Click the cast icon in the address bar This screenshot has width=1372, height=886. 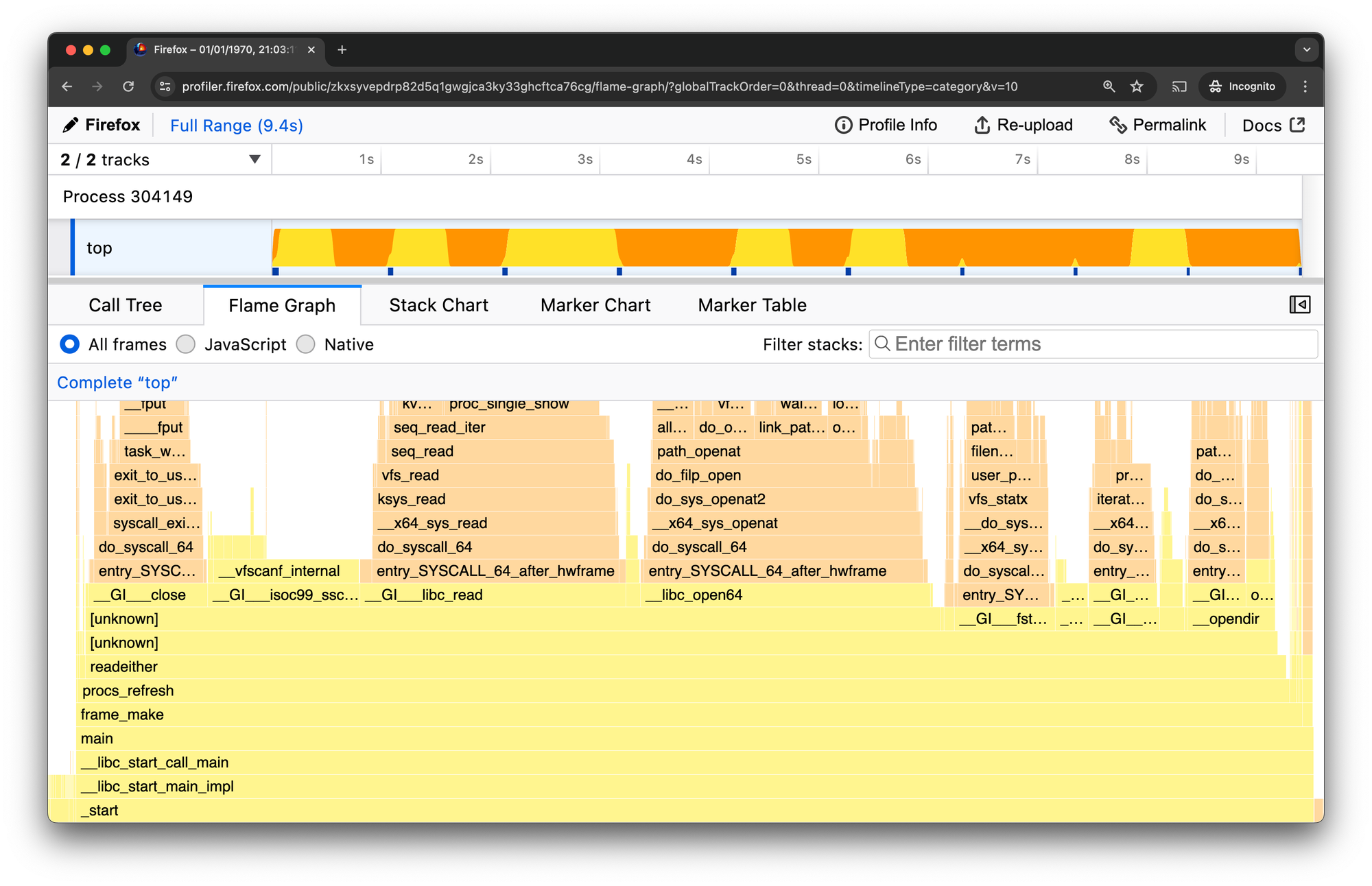(1179, 86)
